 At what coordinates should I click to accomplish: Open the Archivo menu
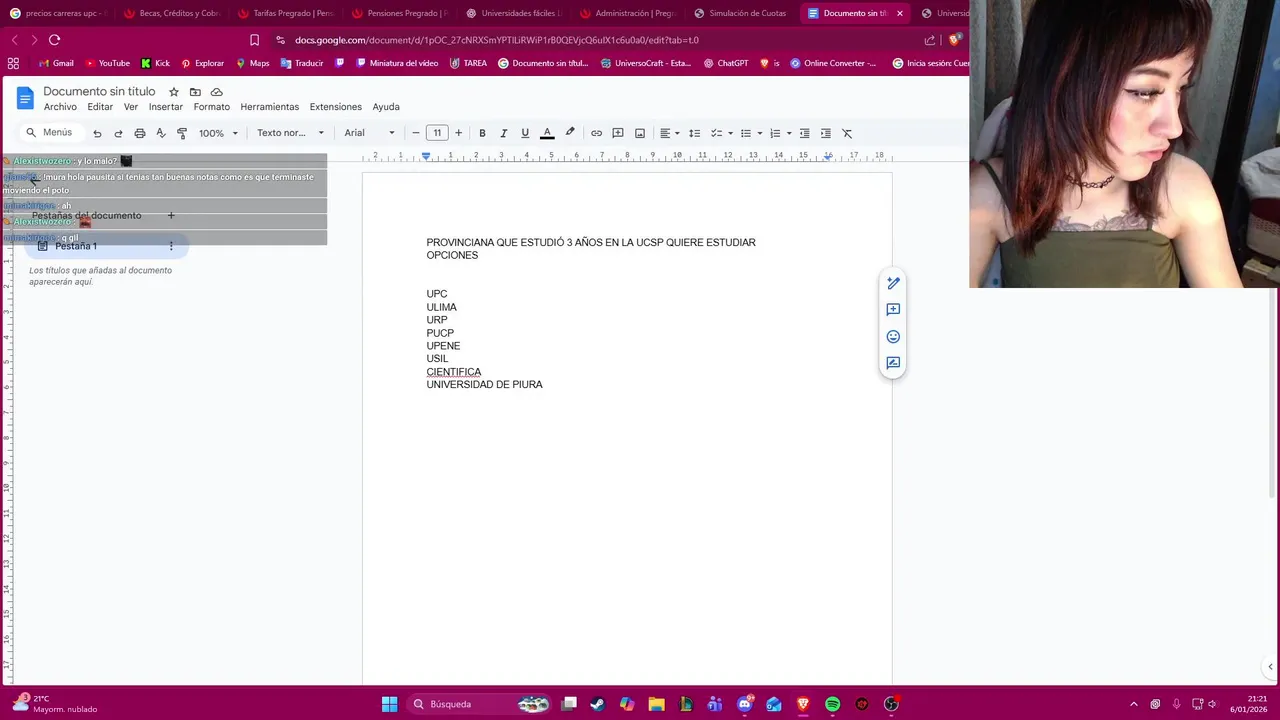click(60, 107)
